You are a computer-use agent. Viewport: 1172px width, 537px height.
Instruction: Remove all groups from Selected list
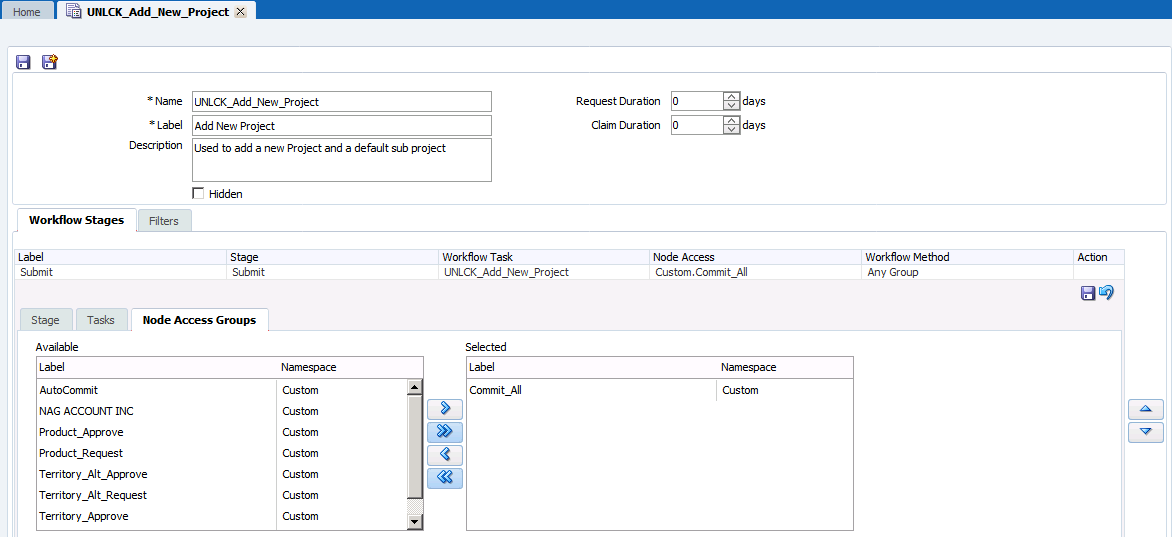445,478
